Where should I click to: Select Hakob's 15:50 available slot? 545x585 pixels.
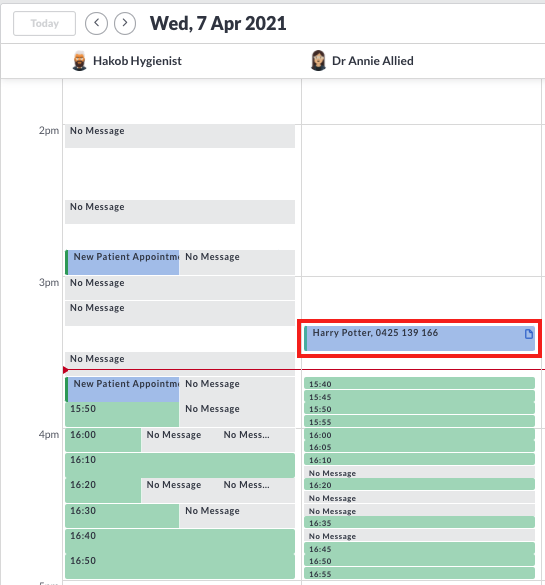122,414
